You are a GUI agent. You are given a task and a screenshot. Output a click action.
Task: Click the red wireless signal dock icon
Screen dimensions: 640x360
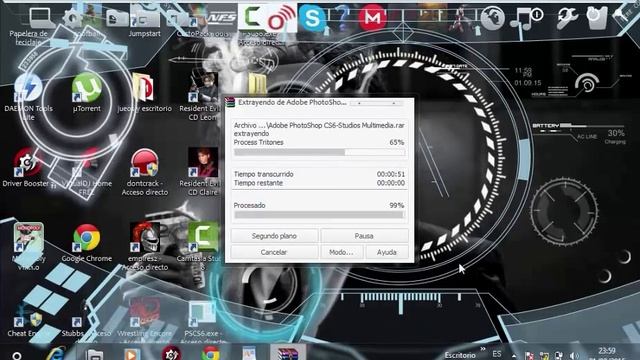pyautogui.click(x=282, y=18)
